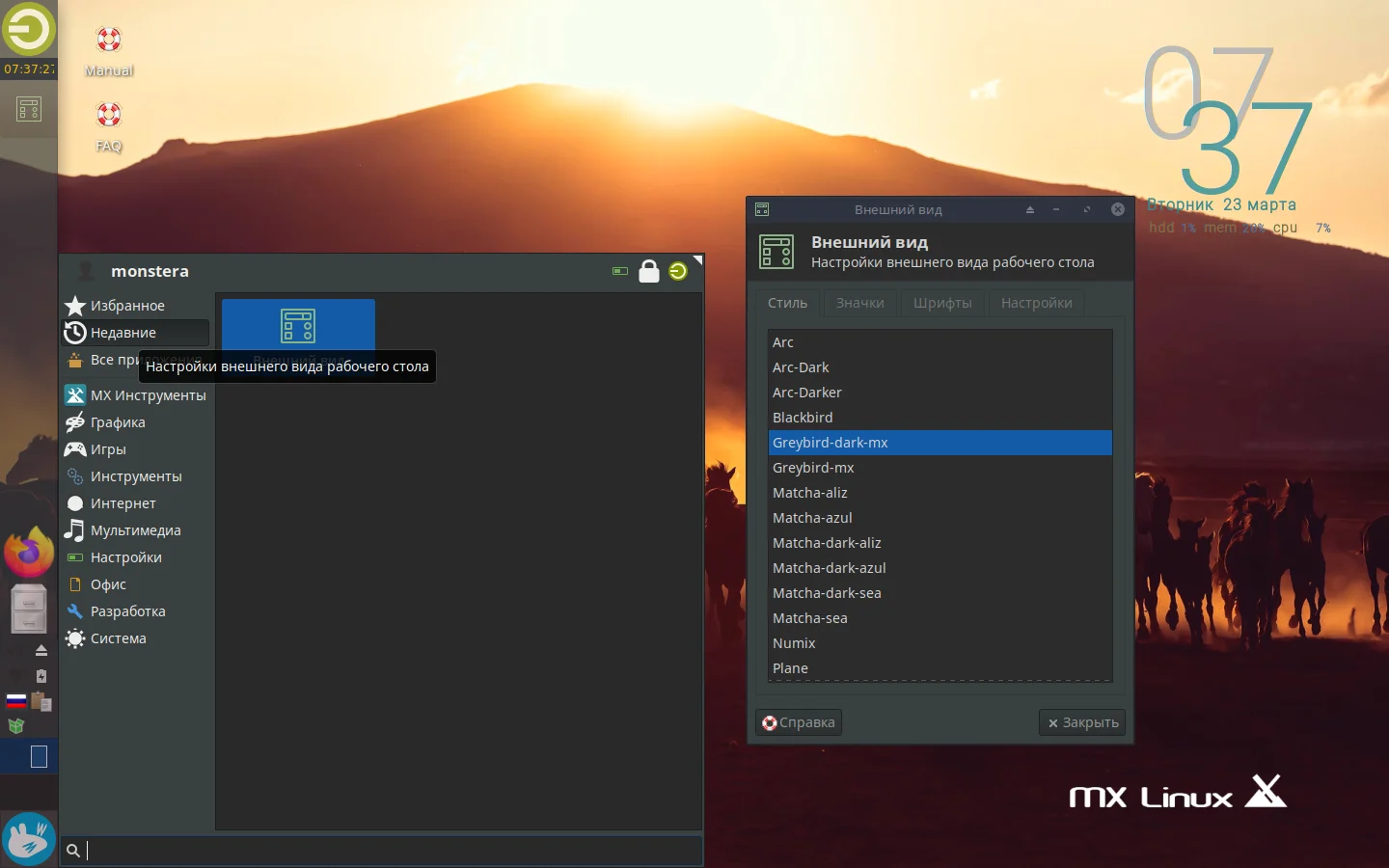Switch to the Значки tab
Viewport: 1389px width, 868px height.
tap(859, 303)
